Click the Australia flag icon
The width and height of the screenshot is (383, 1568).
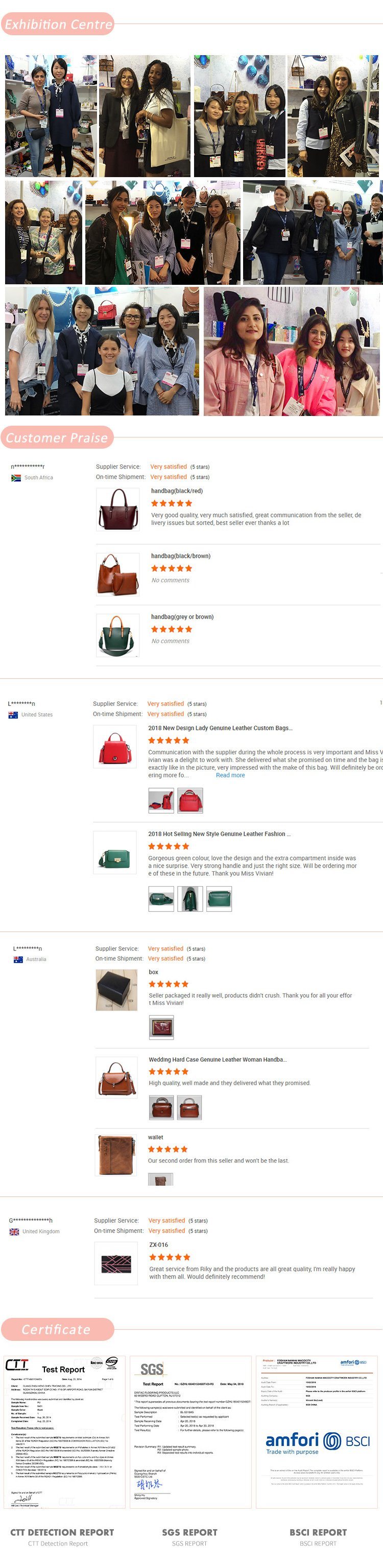18,959
